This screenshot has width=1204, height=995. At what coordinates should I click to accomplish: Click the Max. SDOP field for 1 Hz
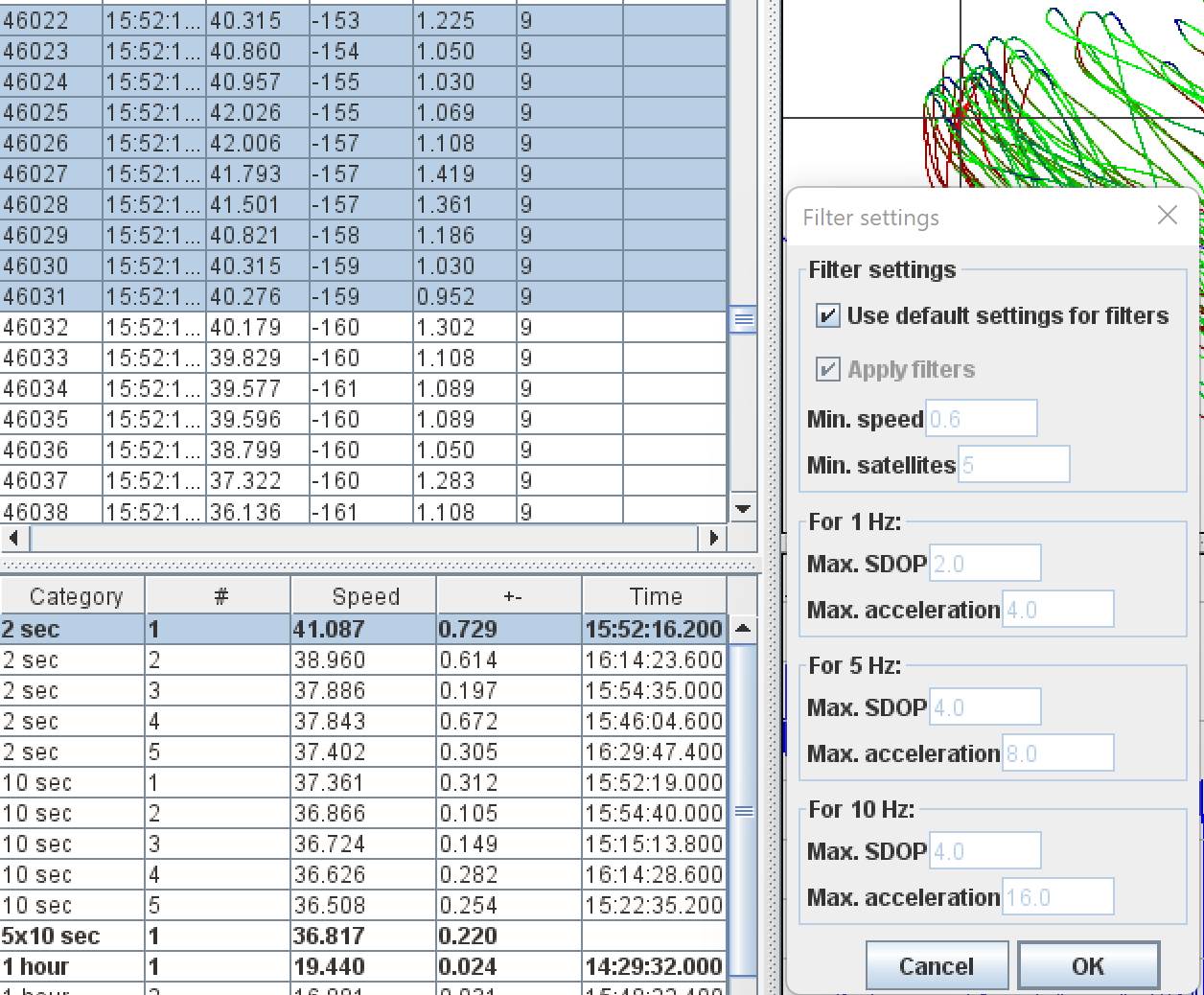click(984, 564)
